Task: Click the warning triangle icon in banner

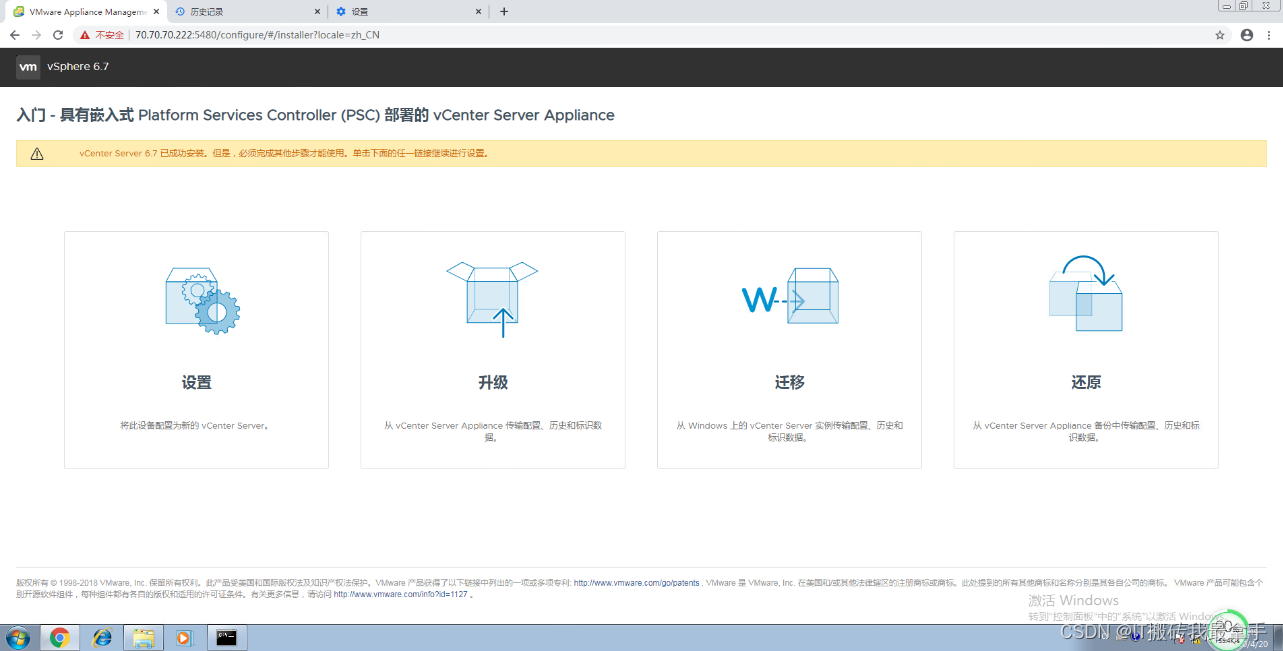Action: (37, 154)
